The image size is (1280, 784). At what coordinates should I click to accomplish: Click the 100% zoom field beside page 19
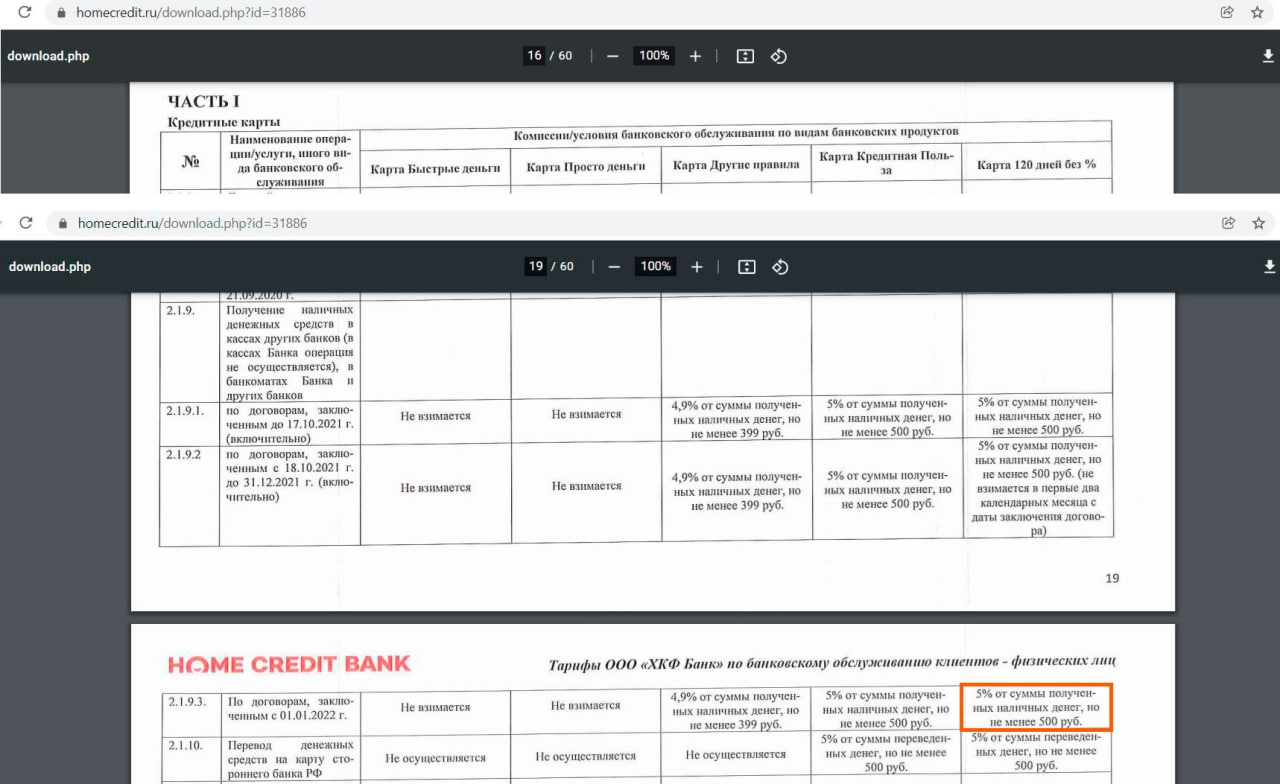point(656,267)
